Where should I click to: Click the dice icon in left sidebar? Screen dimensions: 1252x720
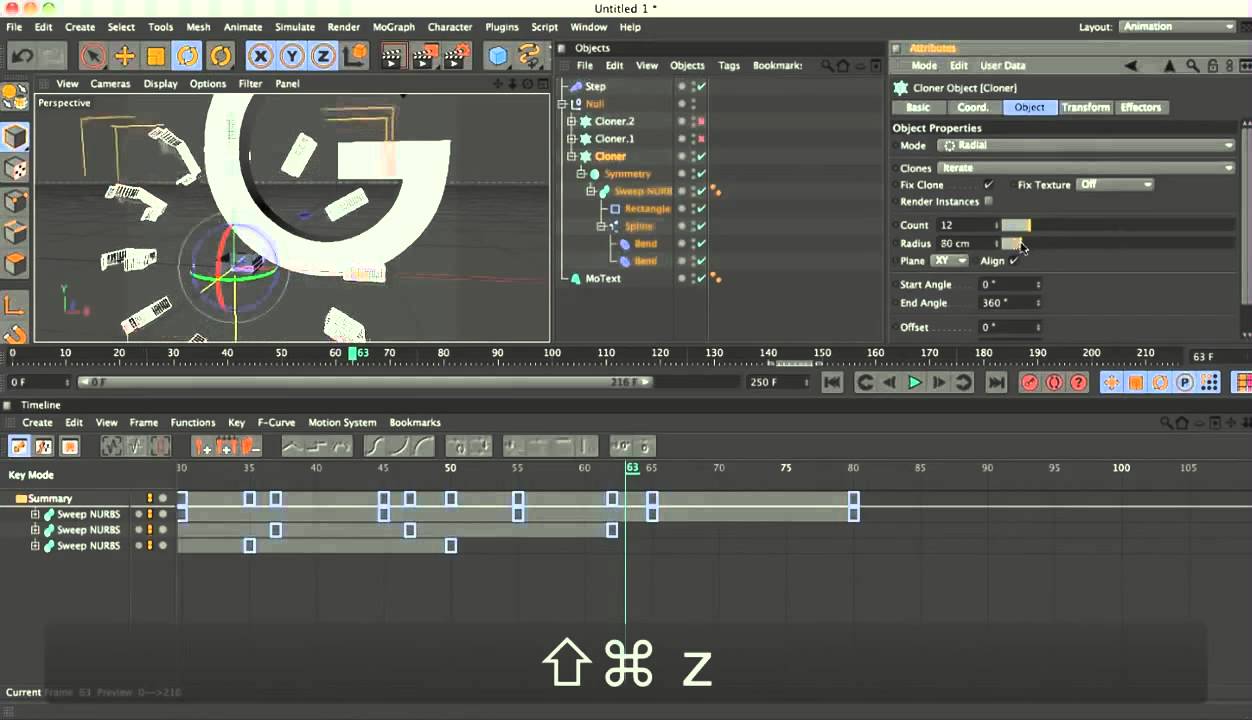point(15,169)
